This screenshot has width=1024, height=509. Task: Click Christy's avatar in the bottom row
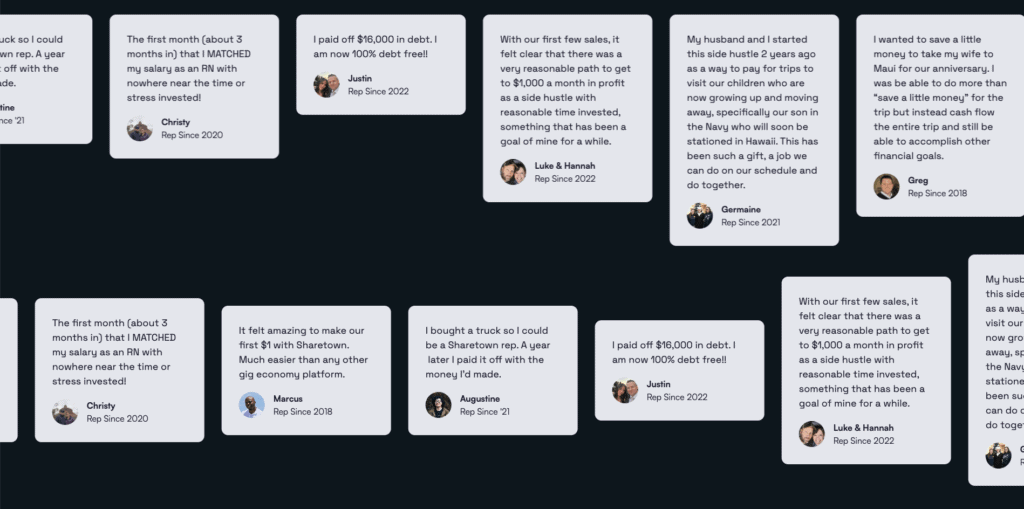click(65, 412)
